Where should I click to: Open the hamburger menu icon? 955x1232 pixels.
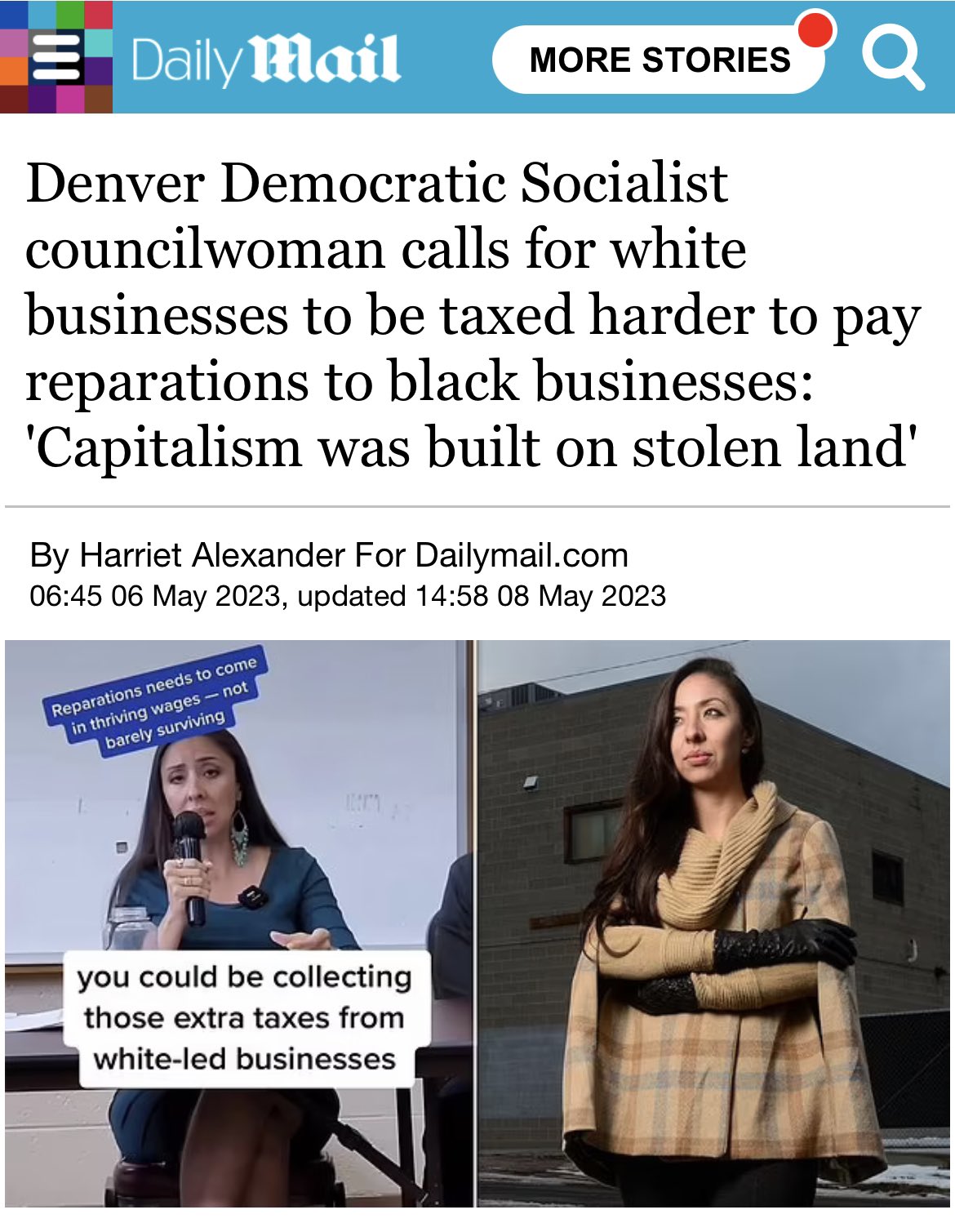[x=56, y=59]
